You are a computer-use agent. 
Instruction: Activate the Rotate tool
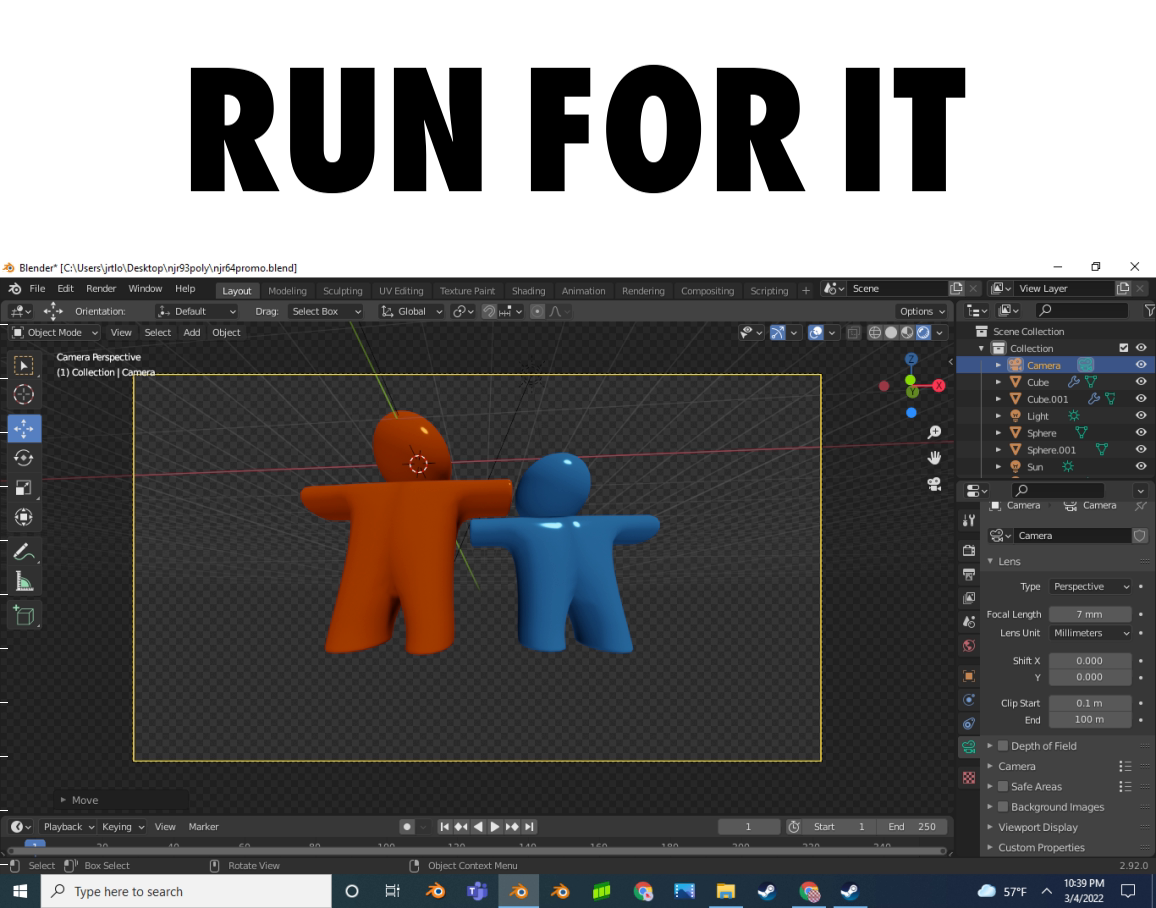pyautogui.click(x=24, y=458)
